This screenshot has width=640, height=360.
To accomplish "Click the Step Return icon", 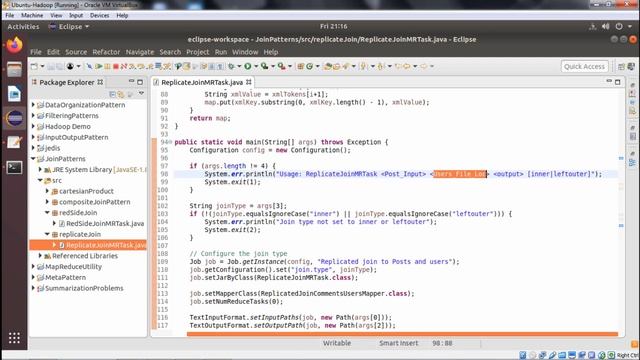I will pyautogui.click(x=150, y=66).
